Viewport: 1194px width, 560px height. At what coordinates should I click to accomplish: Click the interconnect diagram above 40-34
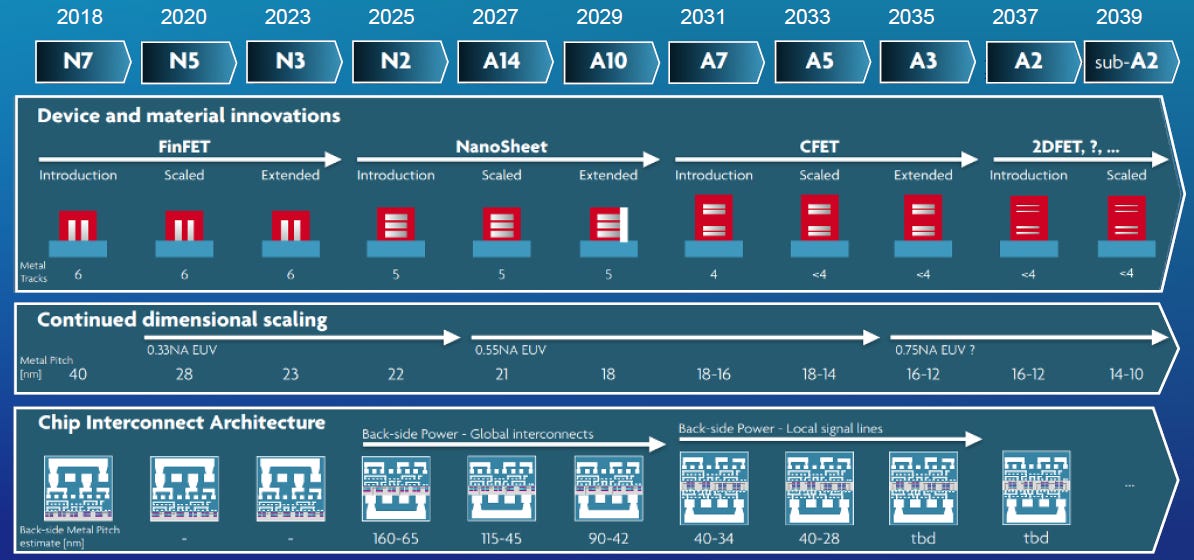714,488
